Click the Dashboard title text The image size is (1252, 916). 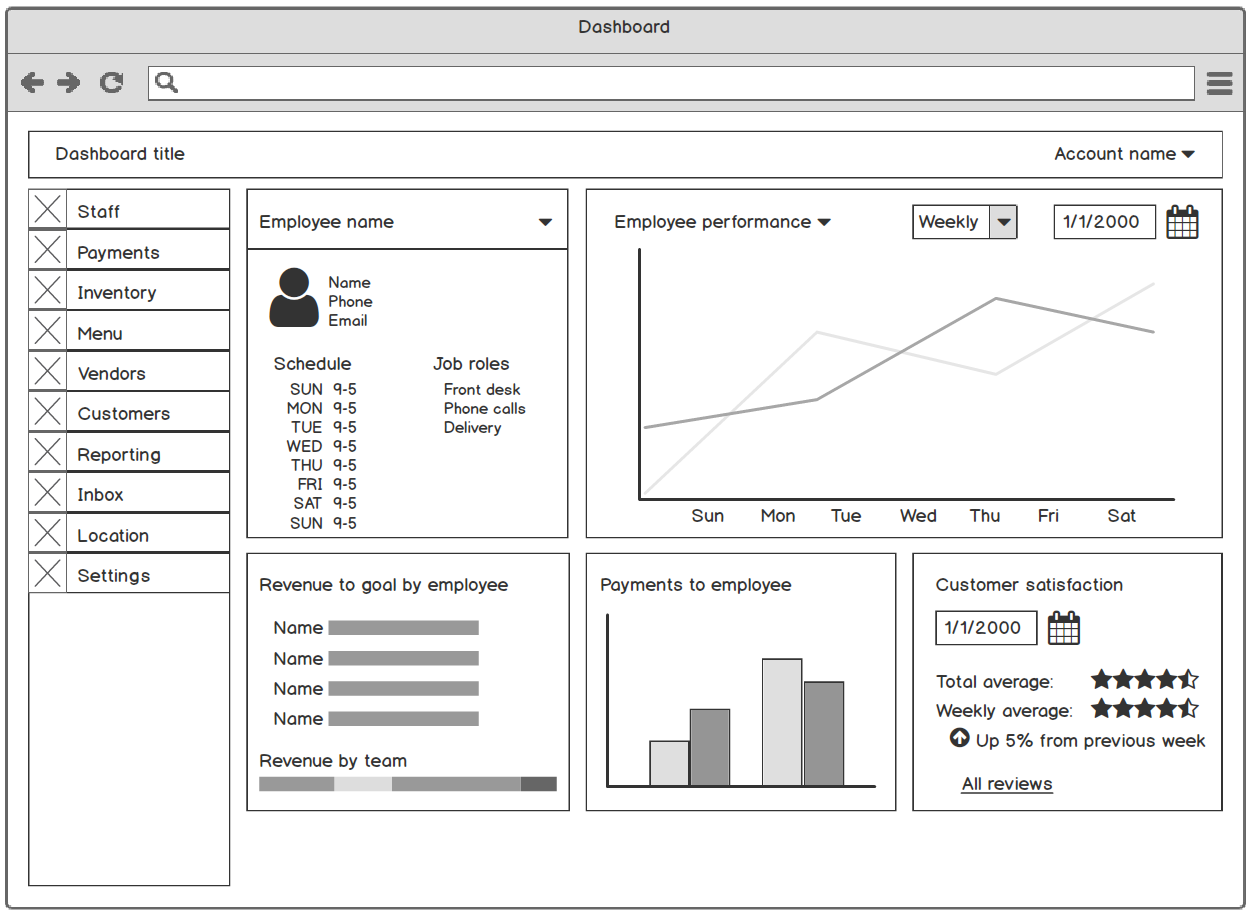pos(120,154)
